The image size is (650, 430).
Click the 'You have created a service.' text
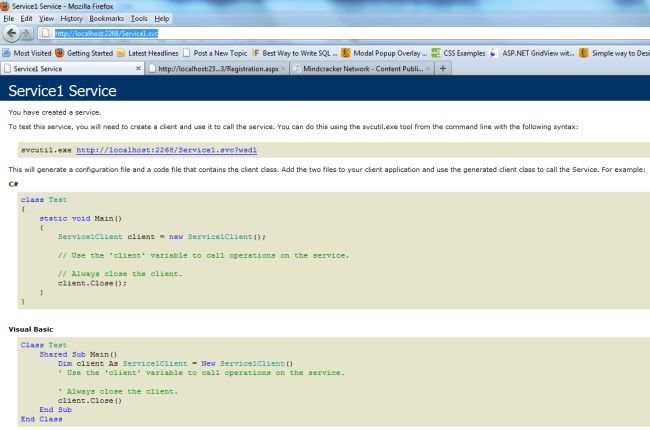tap(55, 112)
